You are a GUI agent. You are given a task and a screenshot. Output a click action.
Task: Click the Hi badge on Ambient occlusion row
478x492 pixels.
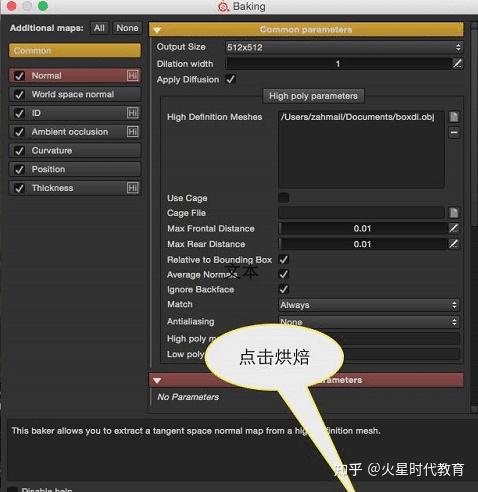[132, 132]
